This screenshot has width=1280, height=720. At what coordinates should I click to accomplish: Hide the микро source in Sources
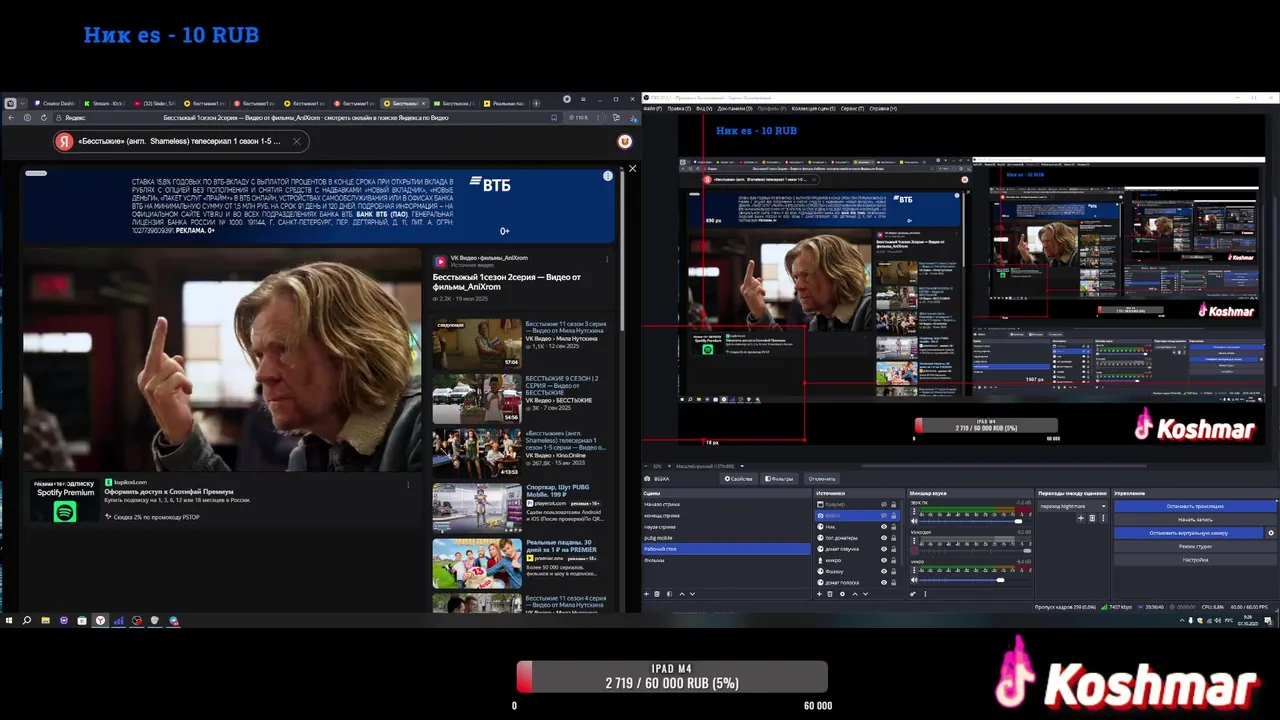click(884, 560)
